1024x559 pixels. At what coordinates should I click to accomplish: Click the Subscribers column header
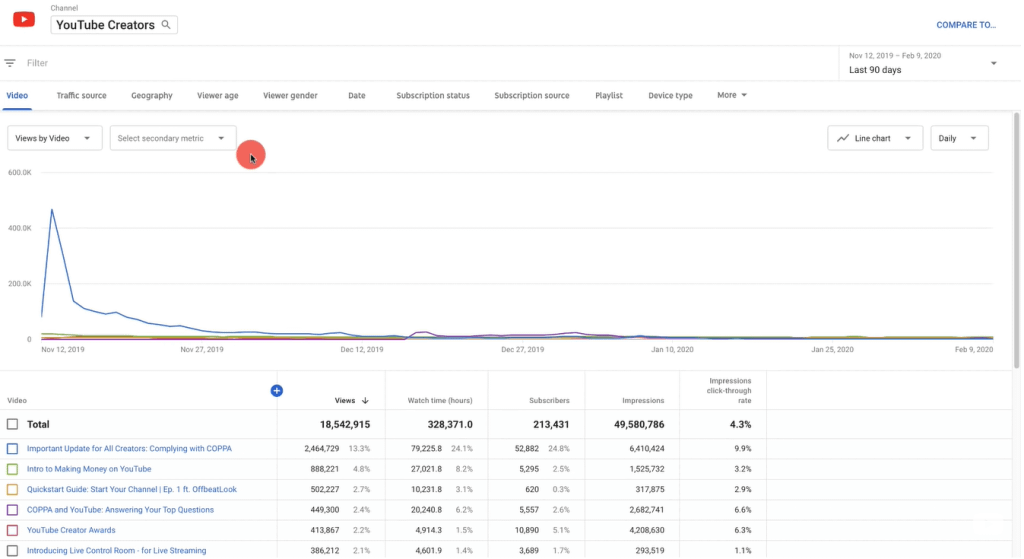[550, 401]
